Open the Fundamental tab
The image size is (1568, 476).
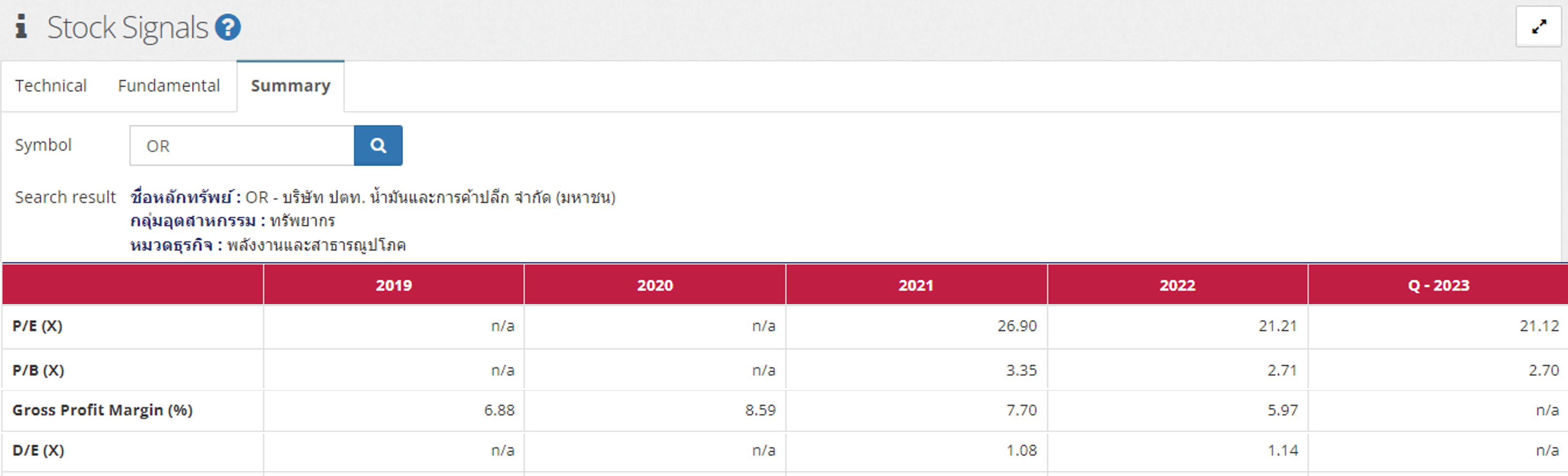169,86
